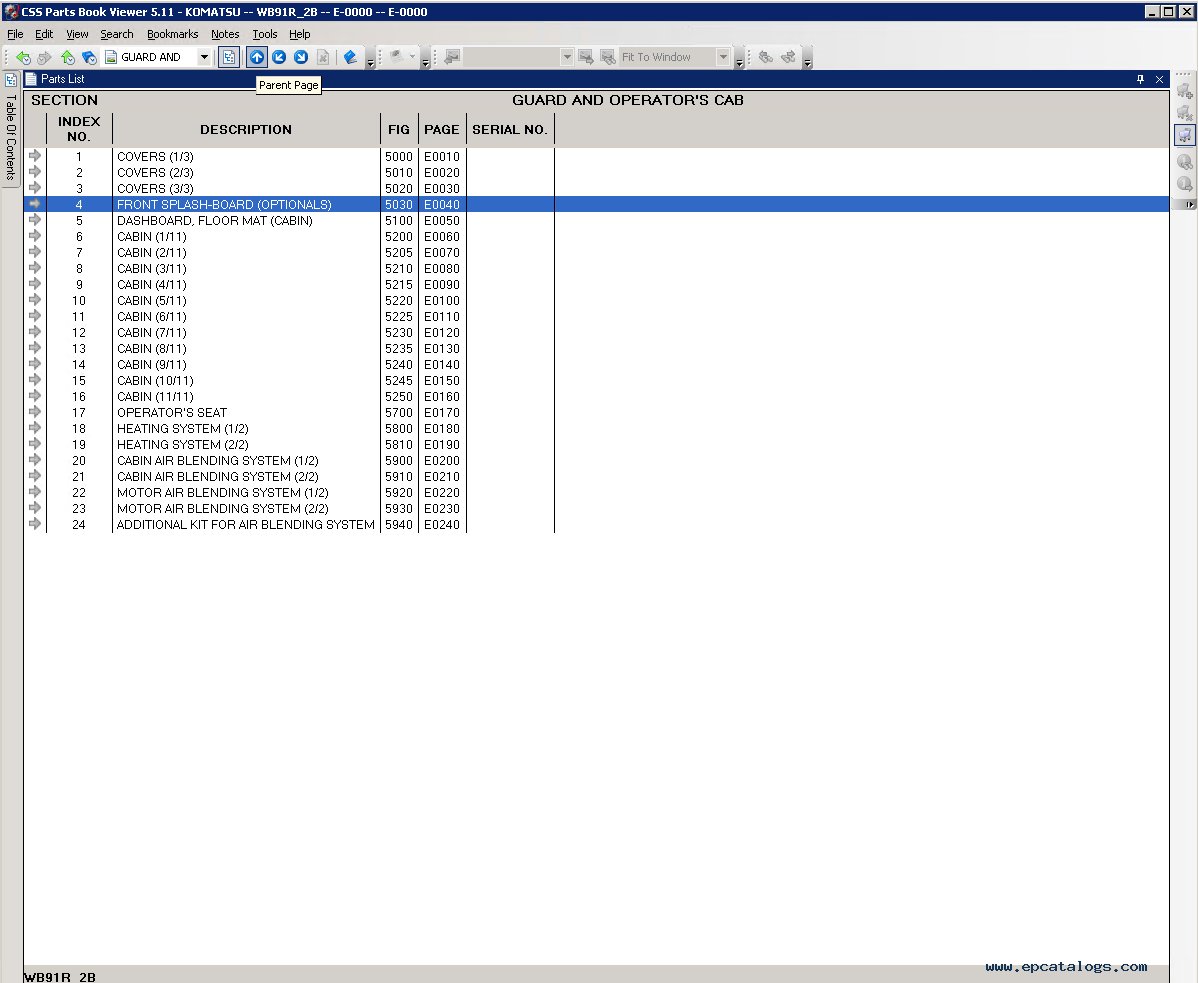Open the Notes menu
The height and width of the screenshot is (983, 1198).
(225, 34)
